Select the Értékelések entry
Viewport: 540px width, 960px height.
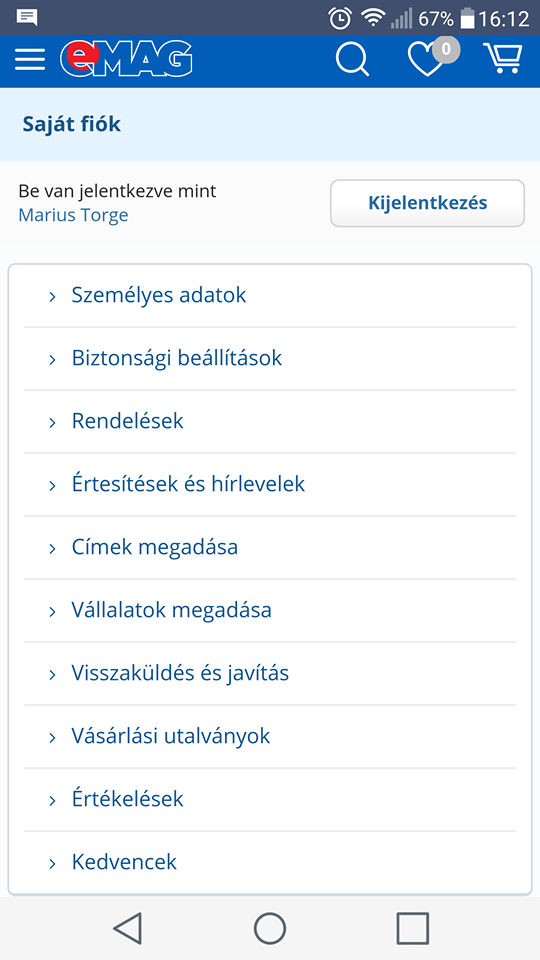point(270,800)
